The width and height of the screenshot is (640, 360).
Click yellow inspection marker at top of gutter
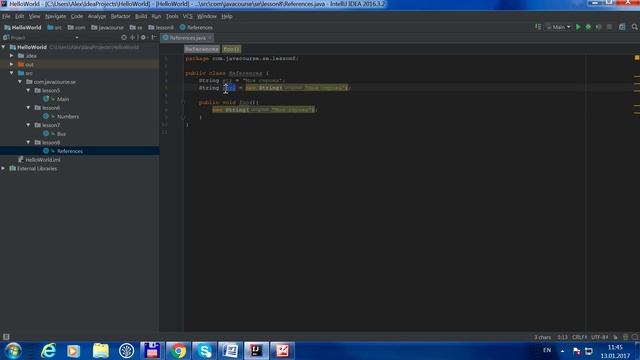coord(637,58)
